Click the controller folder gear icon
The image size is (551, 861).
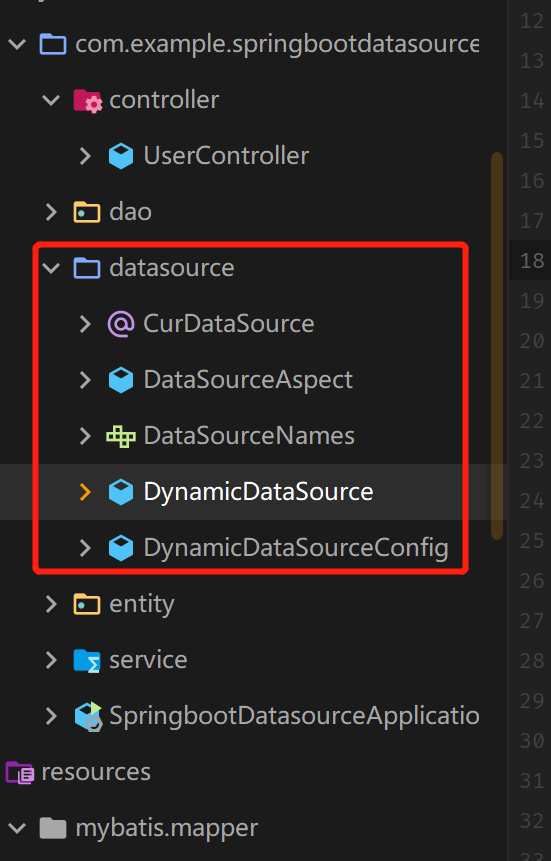[87, 100]
